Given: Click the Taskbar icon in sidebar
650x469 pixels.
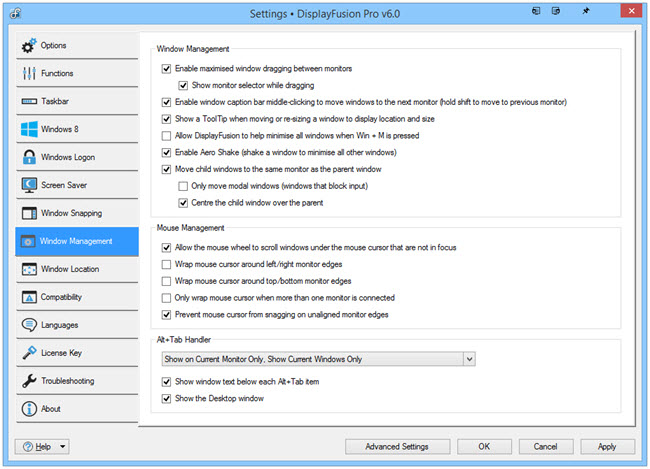Looking at the screenshot, I should click(29, 101).
